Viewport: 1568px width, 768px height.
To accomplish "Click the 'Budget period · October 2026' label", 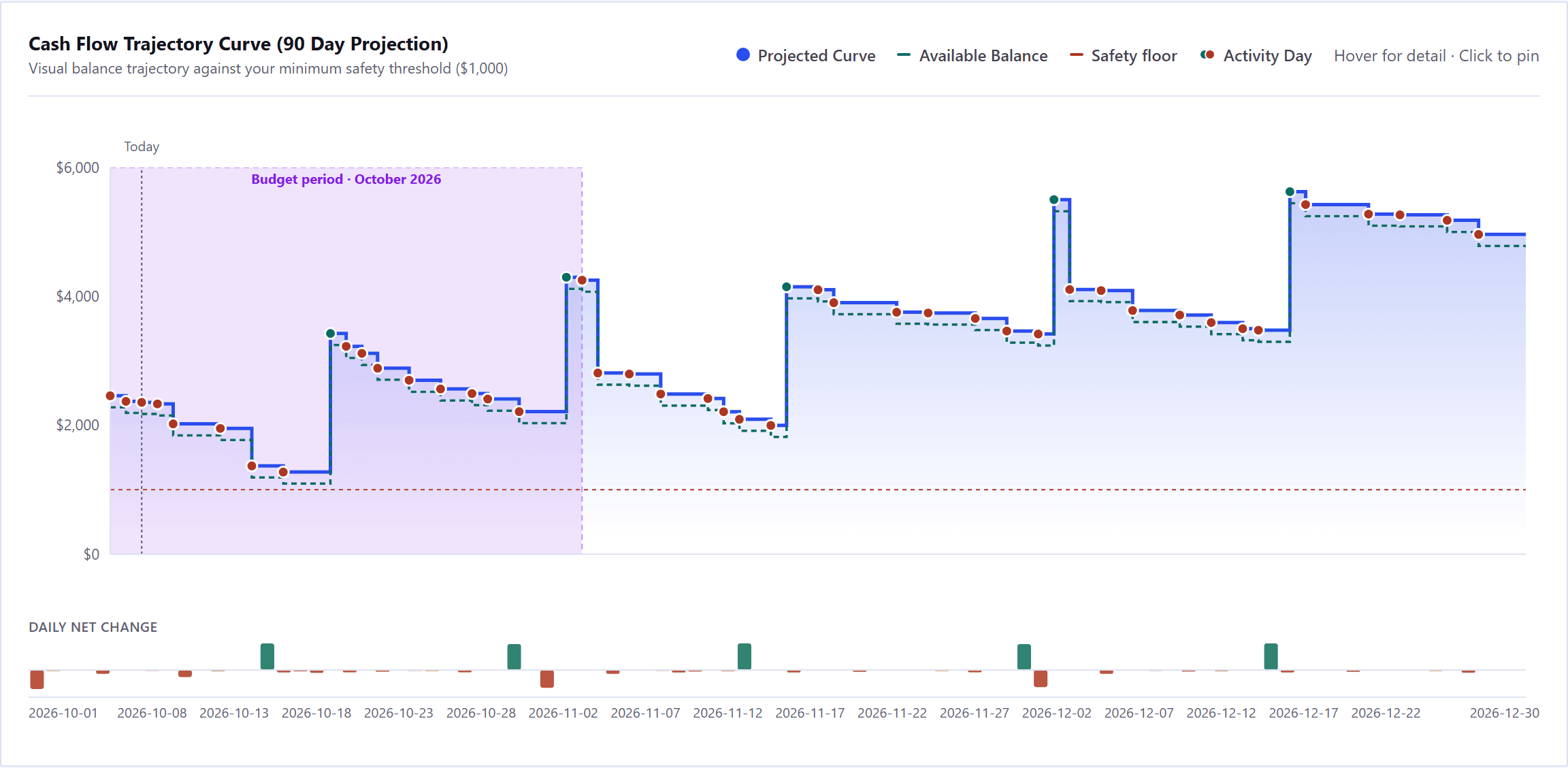I will pos(346,179).
